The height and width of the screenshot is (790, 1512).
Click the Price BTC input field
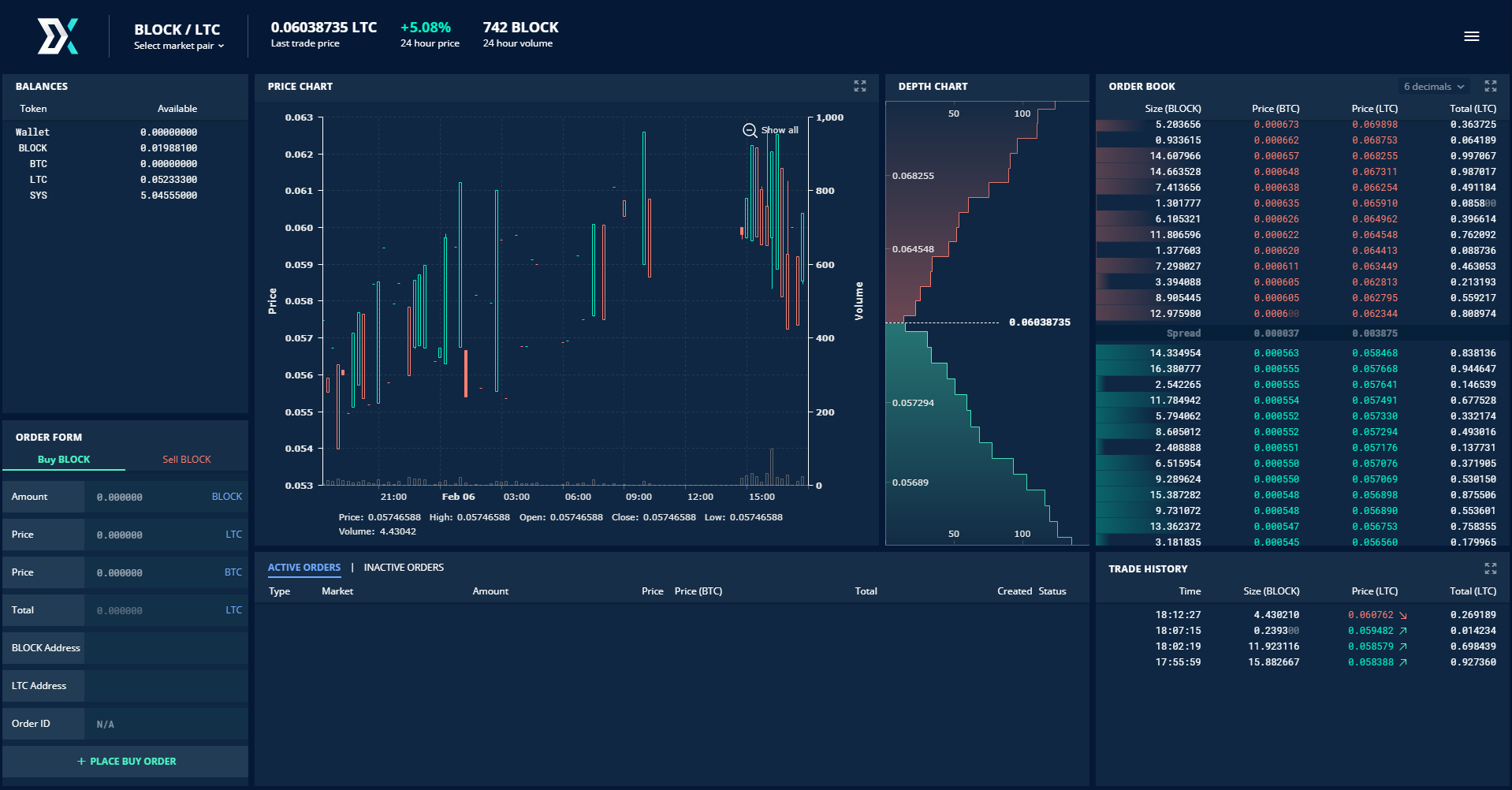tap(166, 572)
